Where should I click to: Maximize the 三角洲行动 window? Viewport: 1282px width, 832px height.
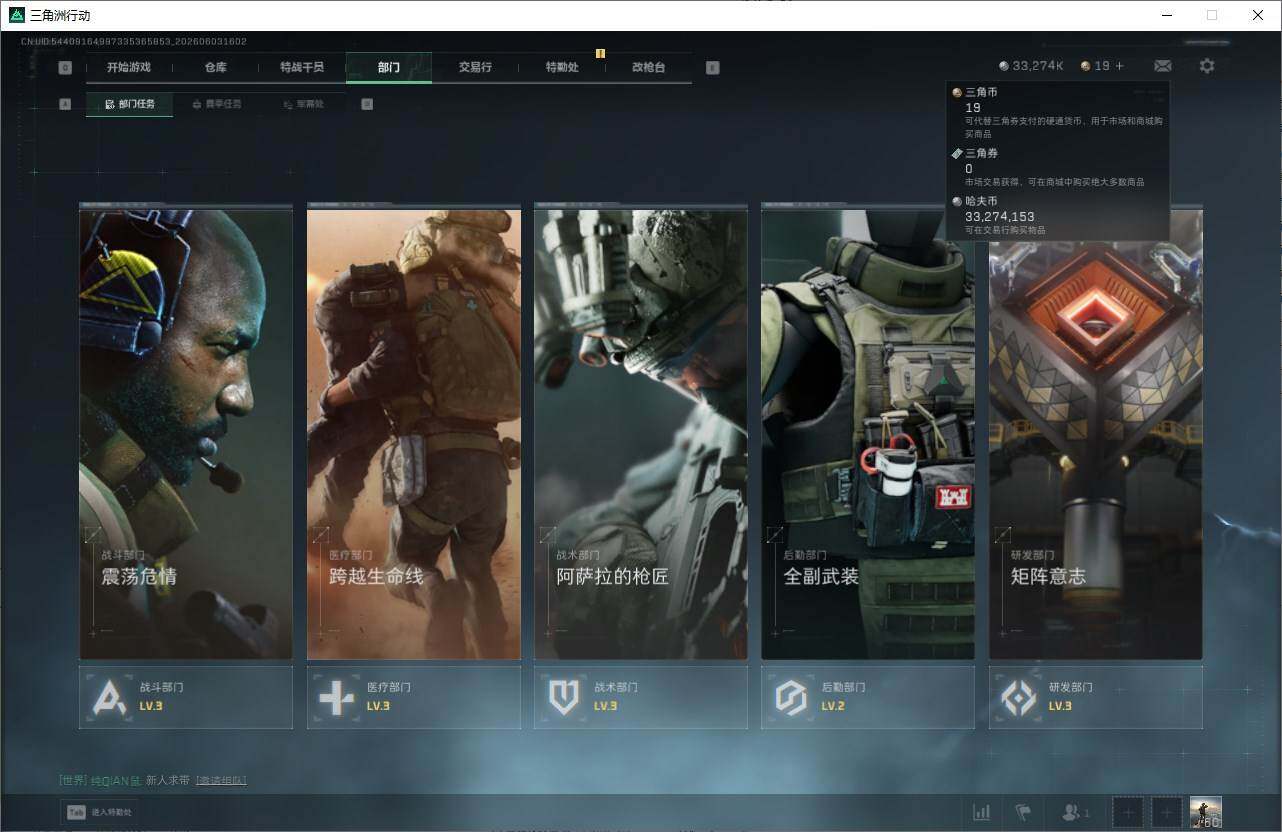coord(1212,15)
